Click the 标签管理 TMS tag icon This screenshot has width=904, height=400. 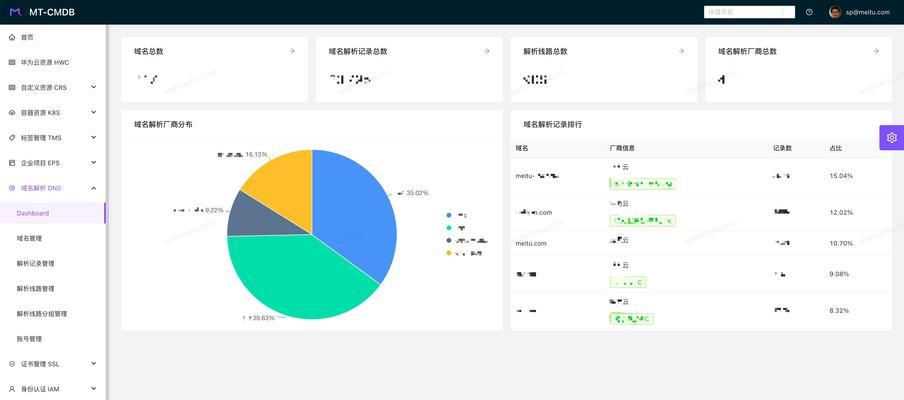click(x=12, y=138)
